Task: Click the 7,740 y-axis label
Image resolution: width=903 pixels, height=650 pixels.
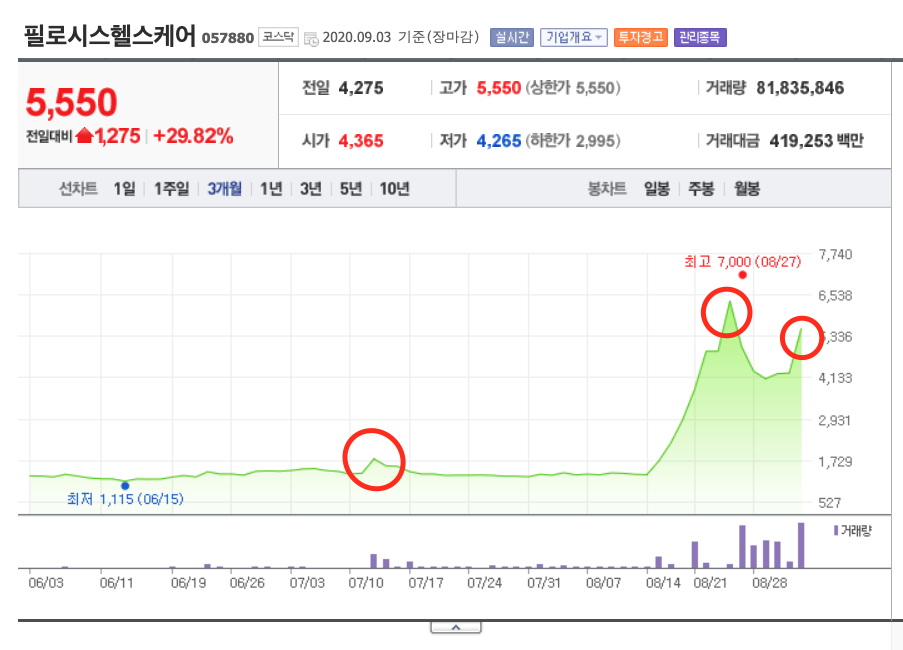Action: [835, 254]
